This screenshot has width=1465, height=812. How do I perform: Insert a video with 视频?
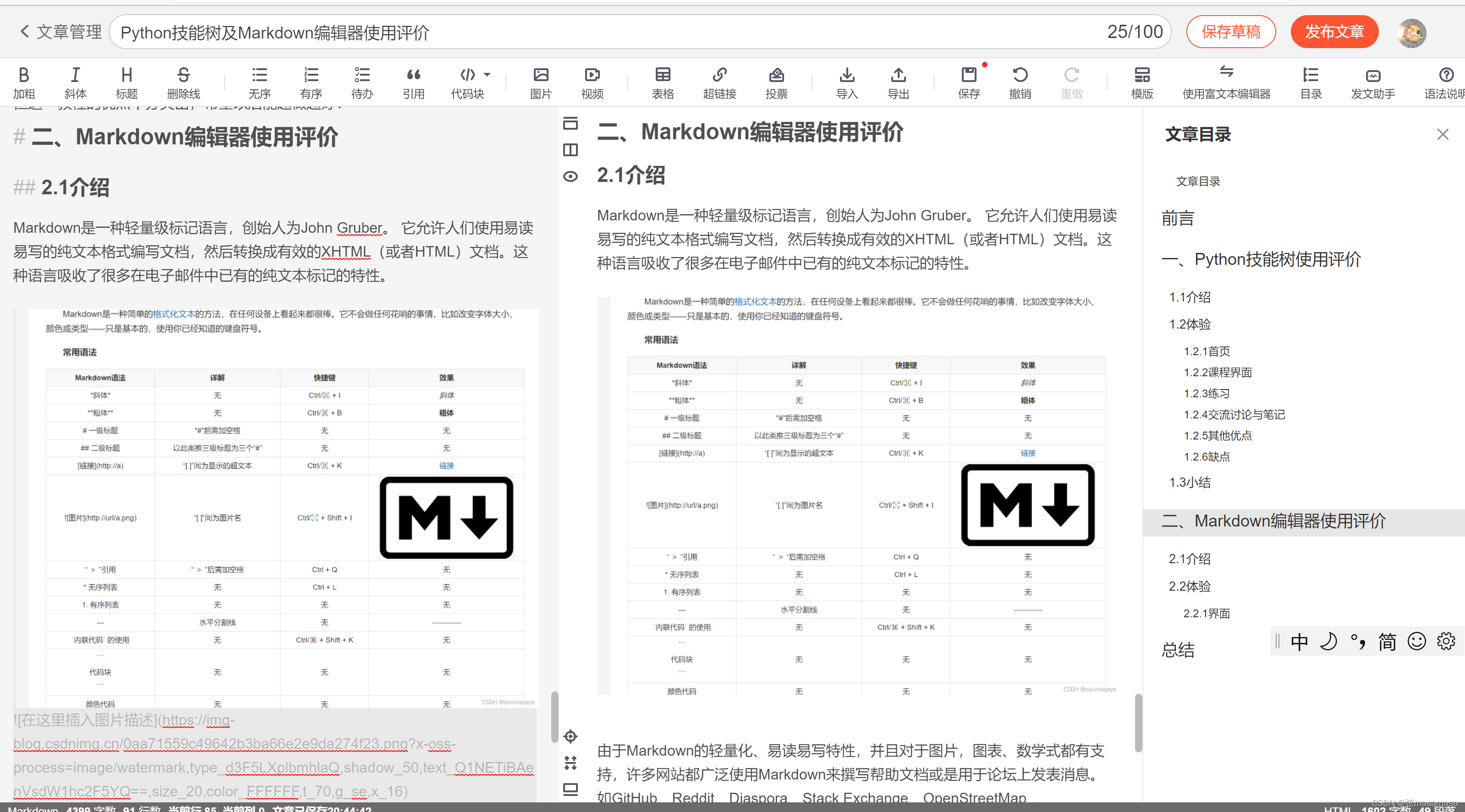coord(592,83)
